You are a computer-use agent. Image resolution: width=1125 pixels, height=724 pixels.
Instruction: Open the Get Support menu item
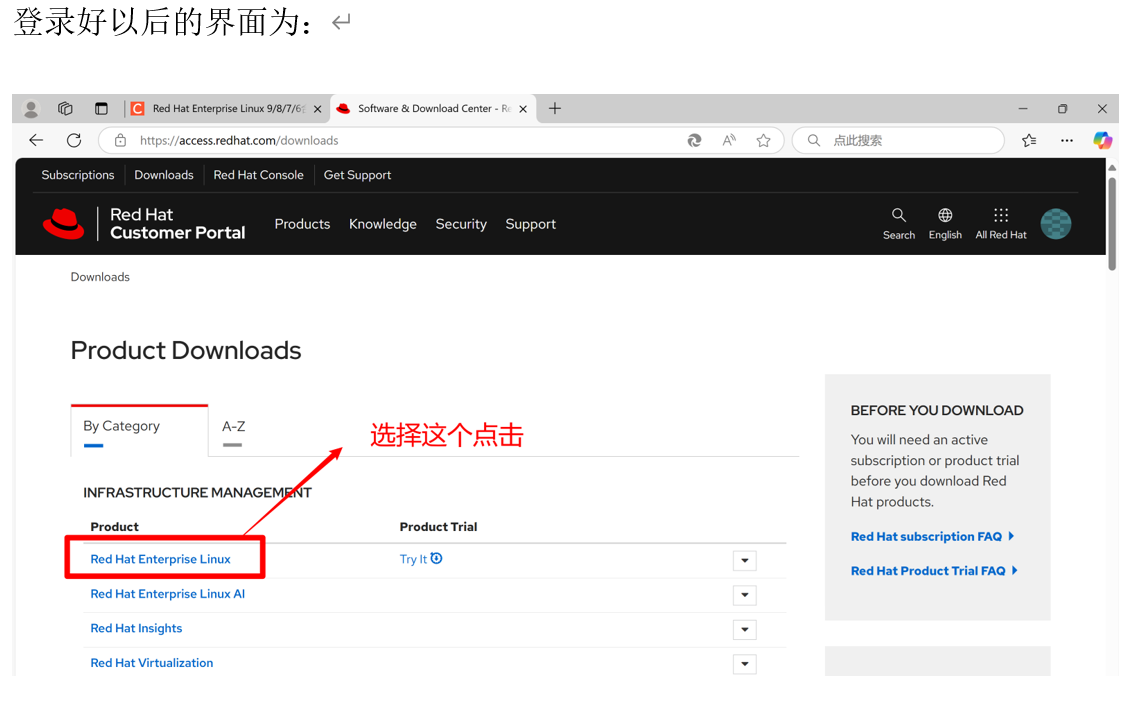click(x=357, y=175)
